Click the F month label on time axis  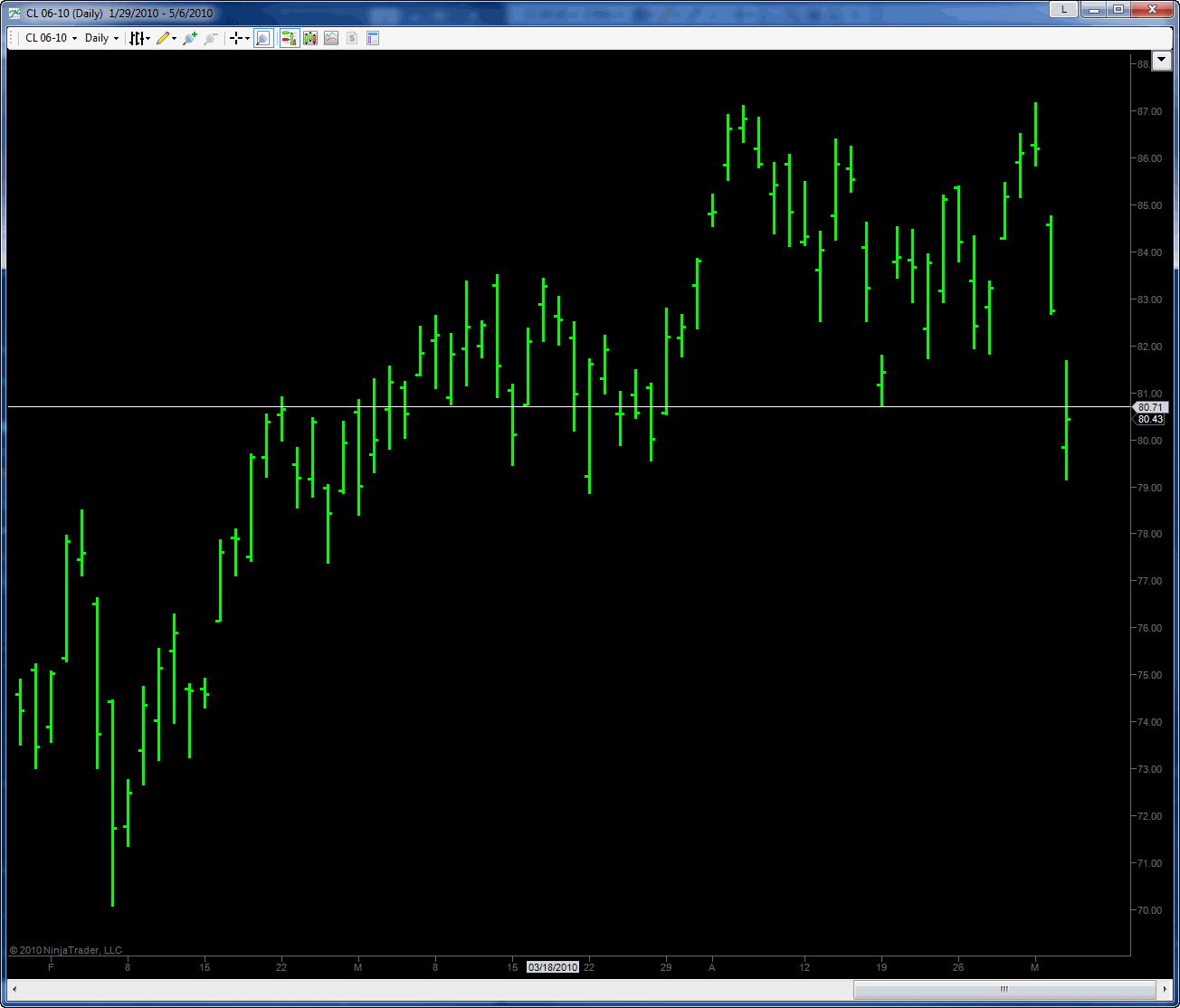pyautogui.click(x=51, y=967)
